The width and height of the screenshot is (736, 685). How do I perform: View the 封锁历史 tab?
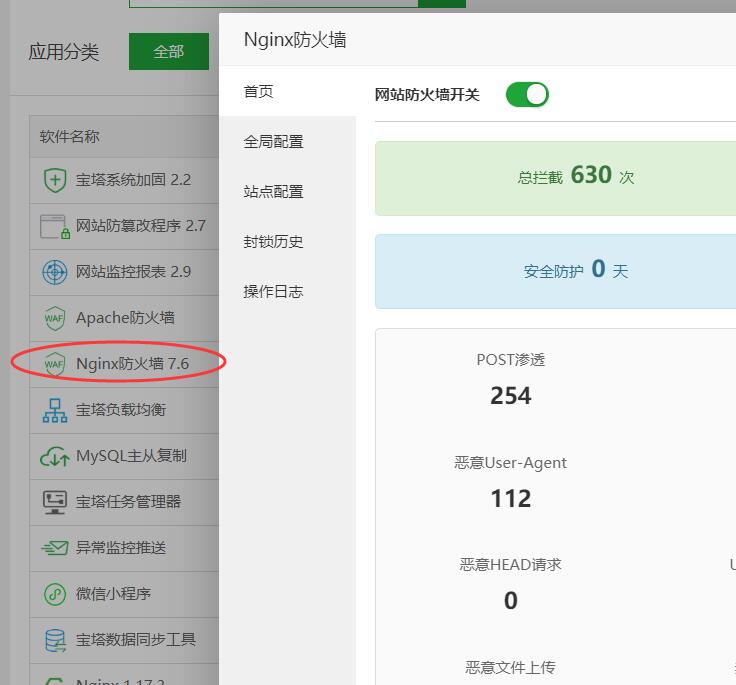[273, 242]
